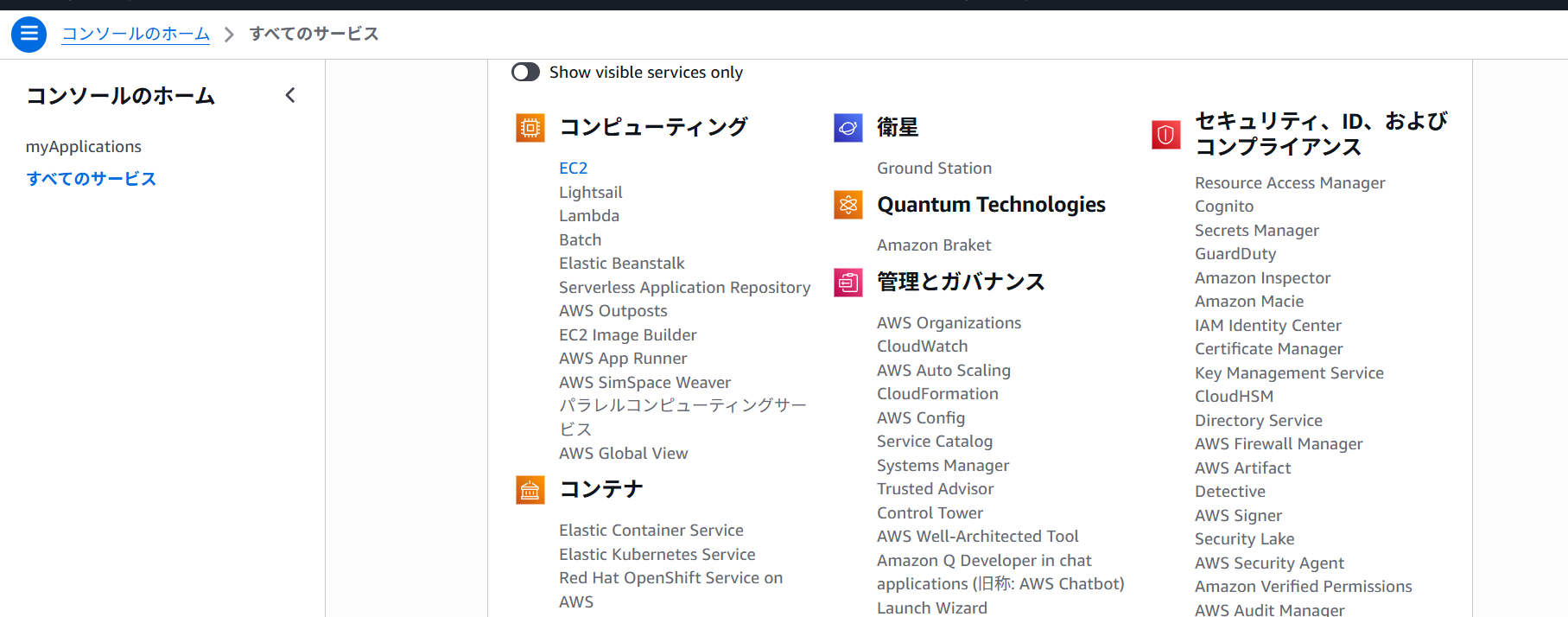The image size is (1568, 617).
Task: Click the 衛星 satellite category icon
Action: 848,128
